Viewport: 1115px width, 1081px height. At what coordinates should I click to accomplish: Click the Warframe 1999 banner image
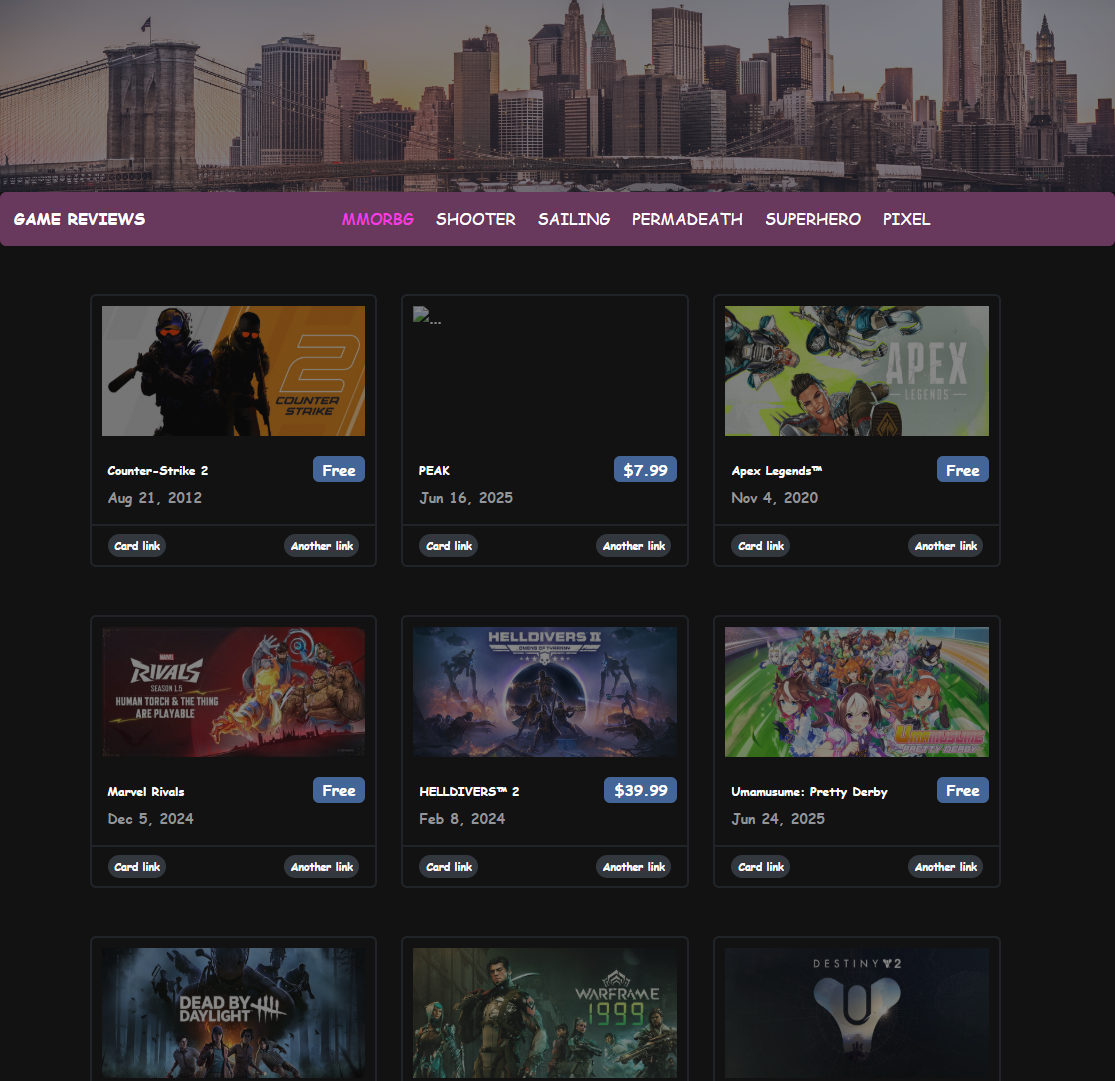tap(545, 1012)
